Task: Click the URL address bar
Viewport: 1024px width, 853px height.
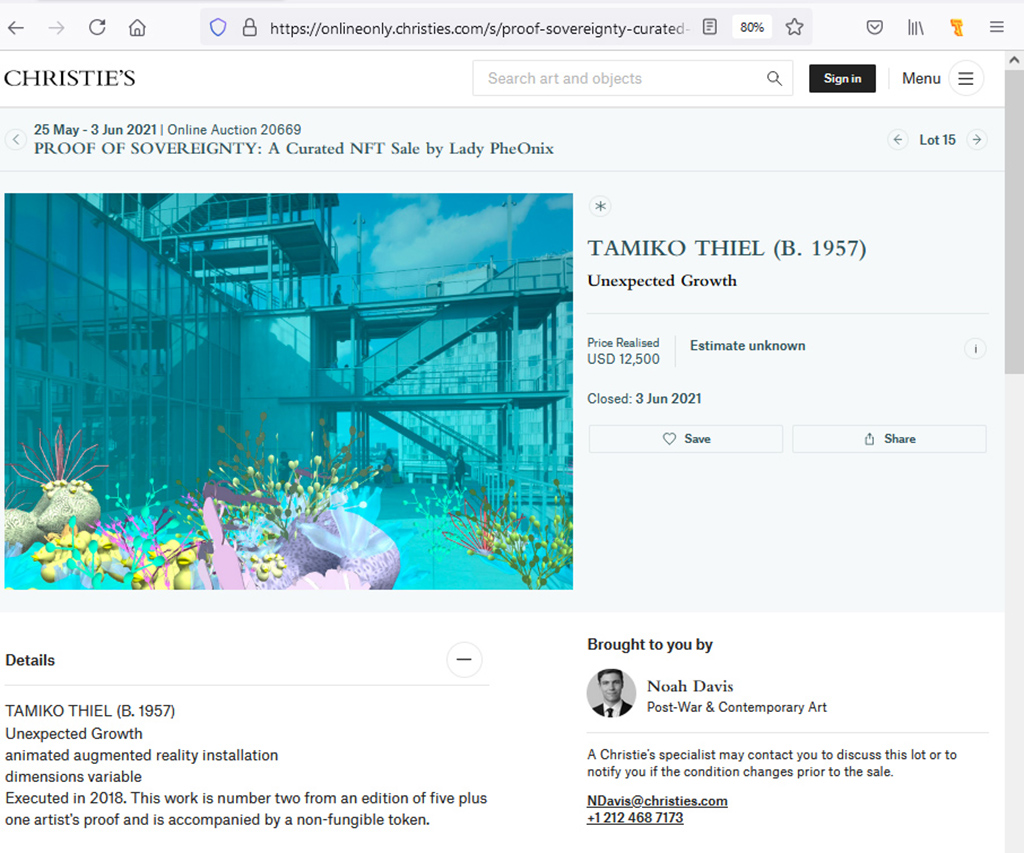Action: coord(479,28)
